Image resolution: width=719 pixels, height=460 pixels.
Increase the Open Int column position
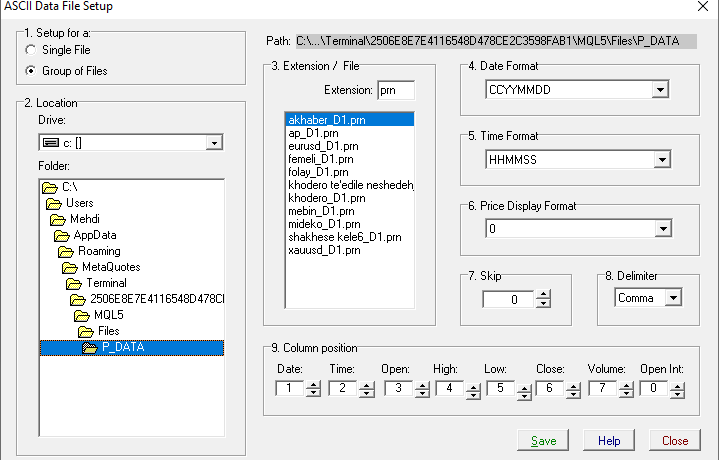point(677,386)
